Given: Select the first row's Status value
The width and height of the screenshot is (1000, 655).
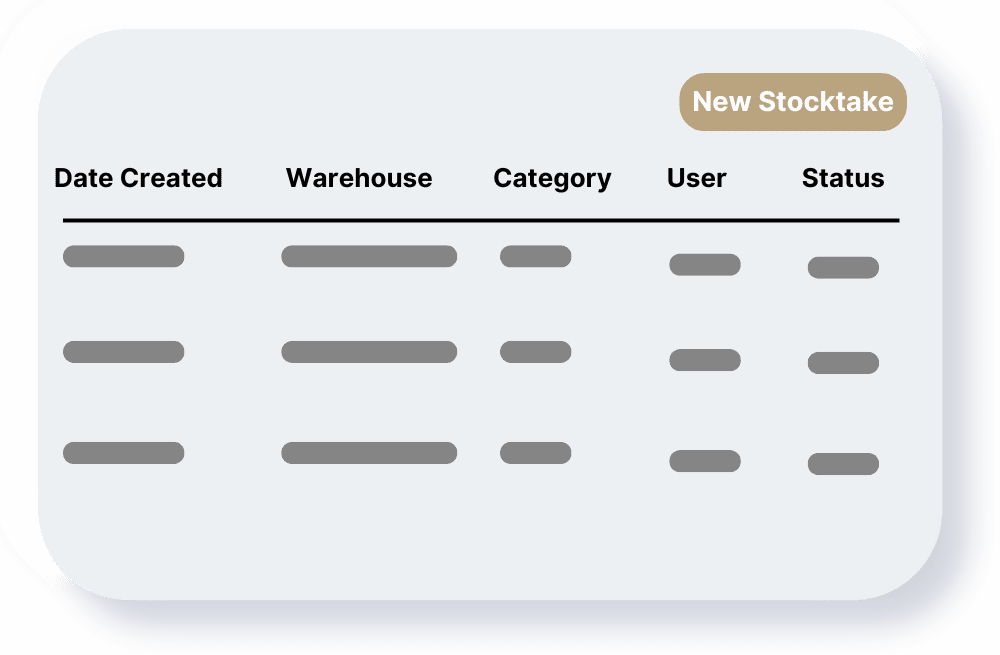Looking at the screenshot, I should [843, 268].
